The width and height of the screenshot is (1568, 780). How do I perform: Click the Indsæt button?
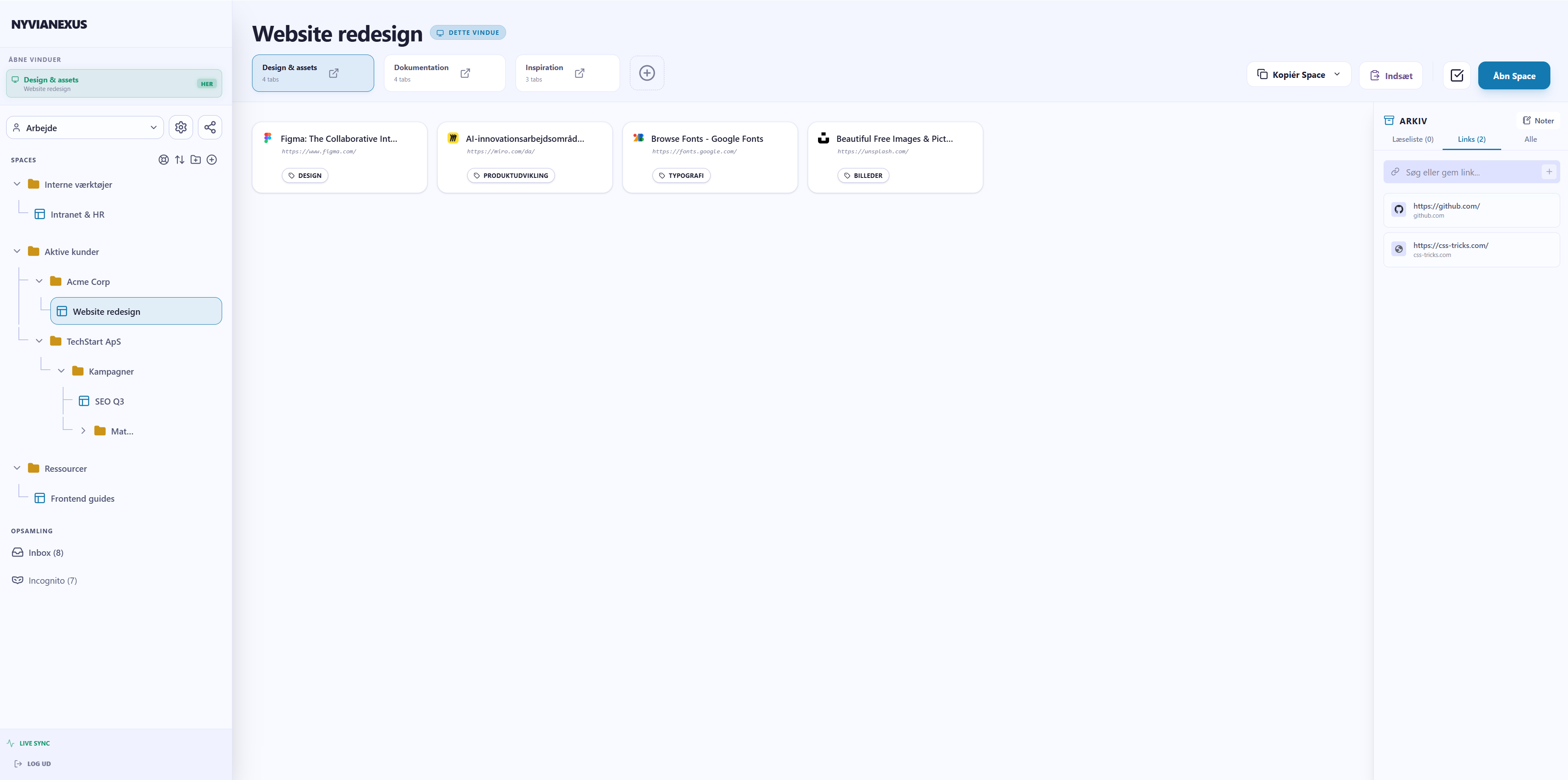(1391, 75)
